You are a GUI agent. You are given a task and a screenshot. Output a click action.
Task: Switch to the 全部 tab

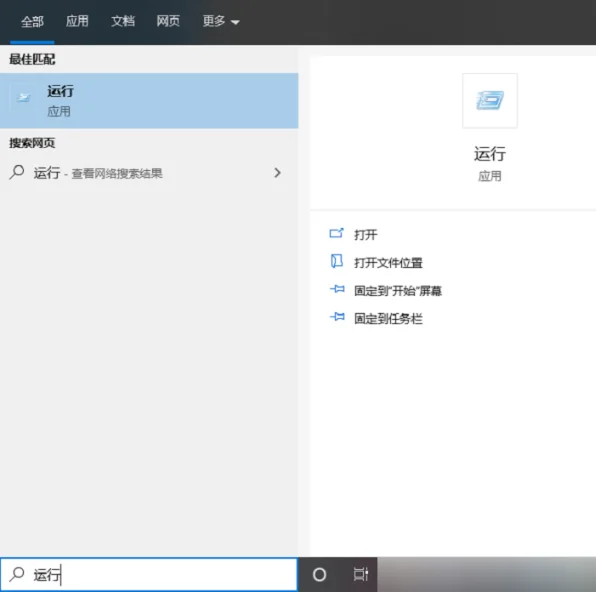(32, 22)
